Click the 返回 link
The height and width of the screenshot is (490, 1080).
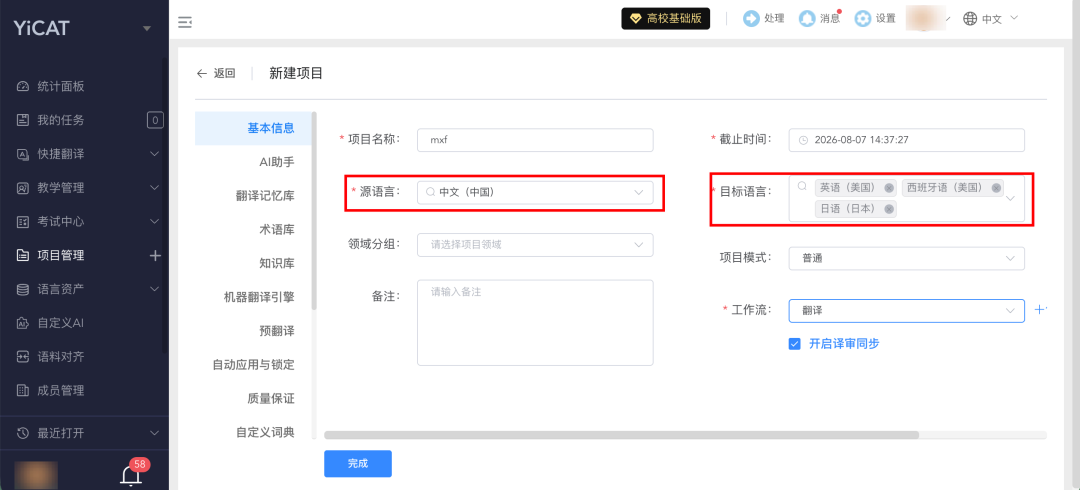point(225,74)
